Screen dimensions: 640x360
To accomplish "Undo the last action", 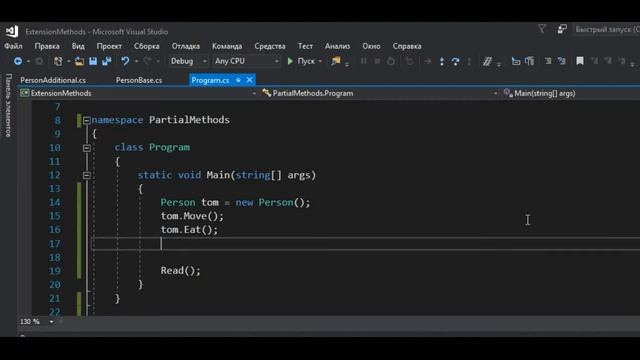I will [125, 61].
